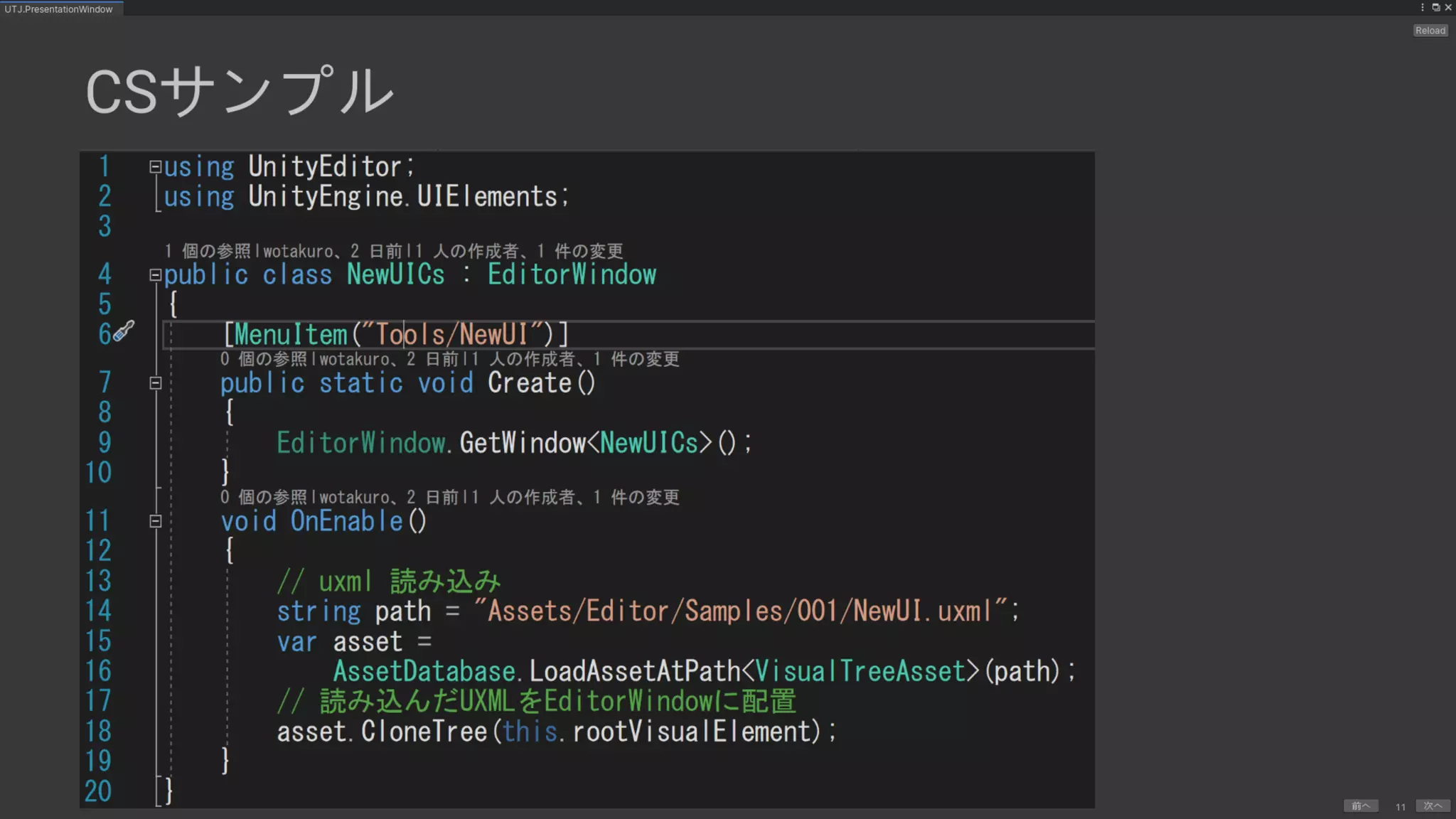Click rootVisualElement on line 18

692,732
